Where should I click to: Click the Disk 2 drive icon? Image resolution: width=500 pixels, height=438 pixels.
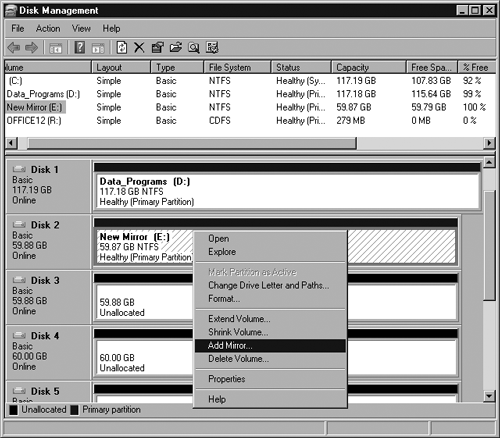tap(19, 225)
